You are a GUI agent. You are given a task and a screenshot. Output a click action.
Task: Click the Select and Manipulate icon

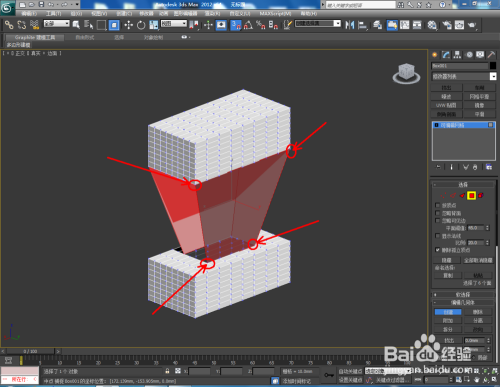[208, 25]
